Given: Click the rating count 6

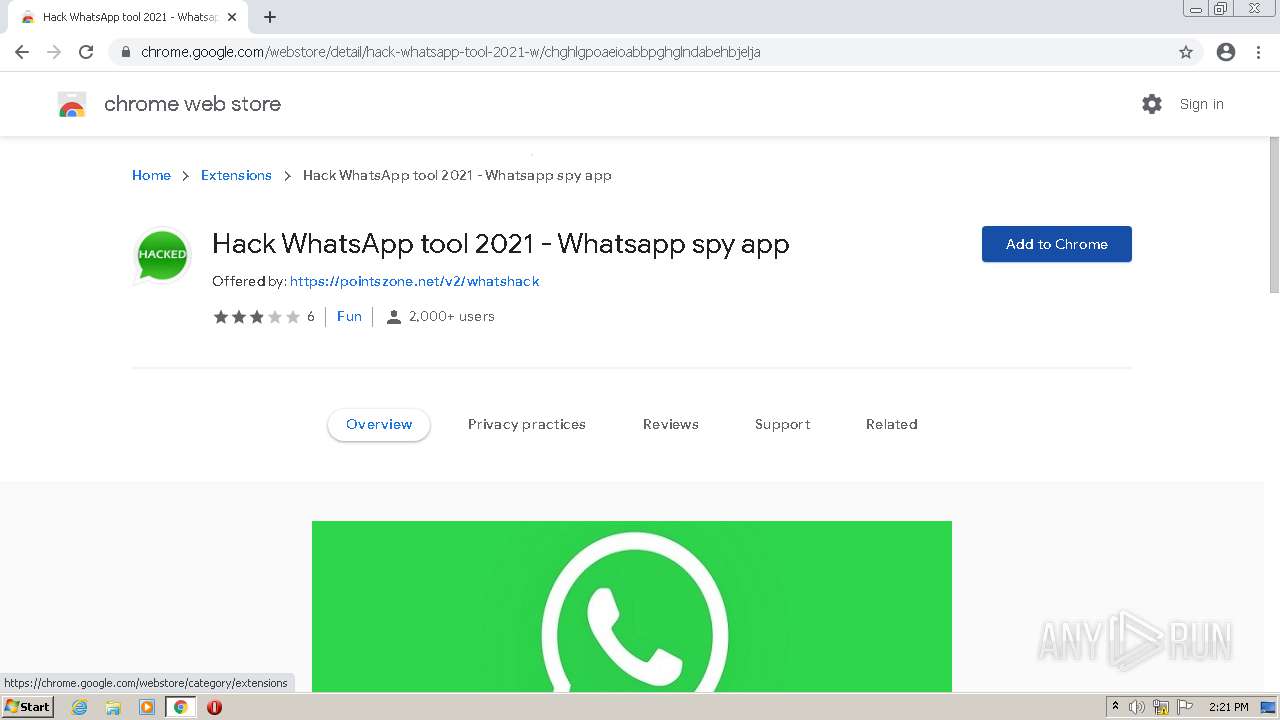Looking at the screenshot, I should [x=311, y=317].
